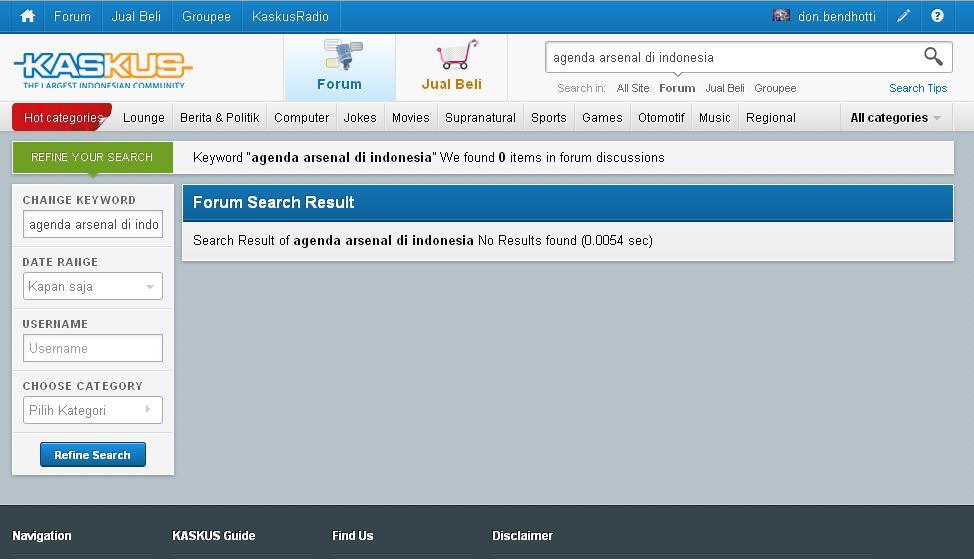Go to the Sports category

[548, 118]
